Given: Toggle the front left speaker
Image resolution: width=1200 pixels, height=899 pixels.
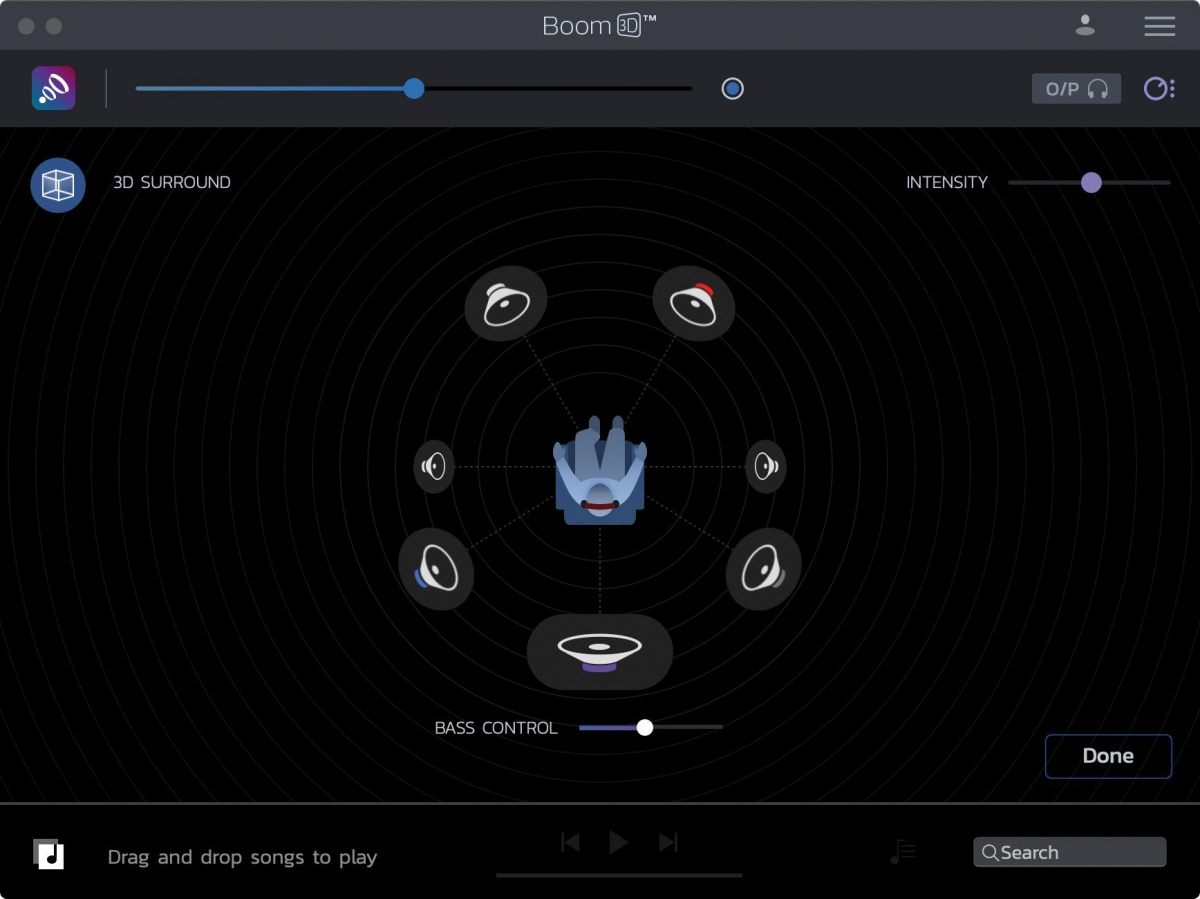Looking at the screenshot, I should tap(506, 303).
